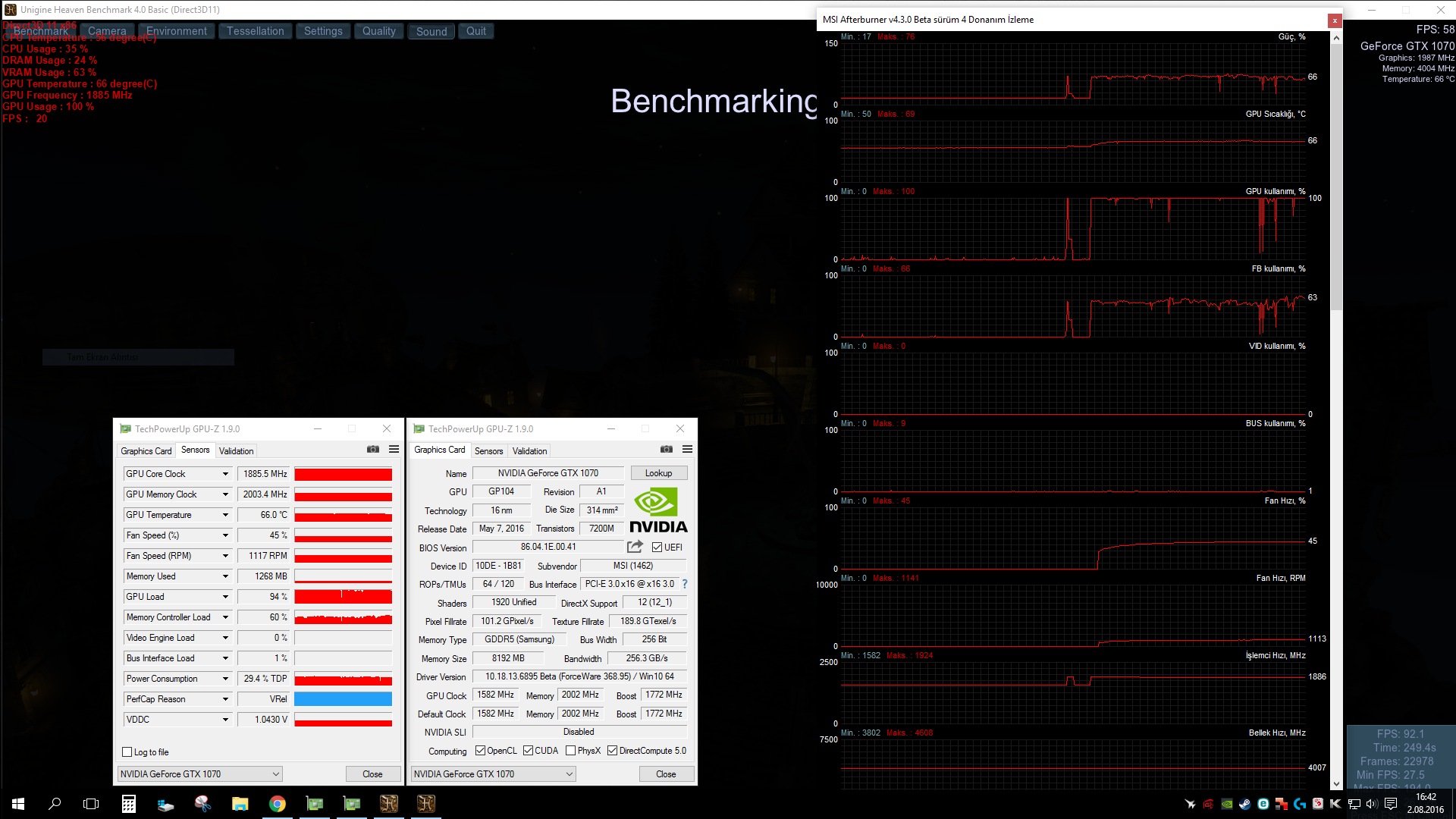Open Task View on taskbar

tap(91, 804)
